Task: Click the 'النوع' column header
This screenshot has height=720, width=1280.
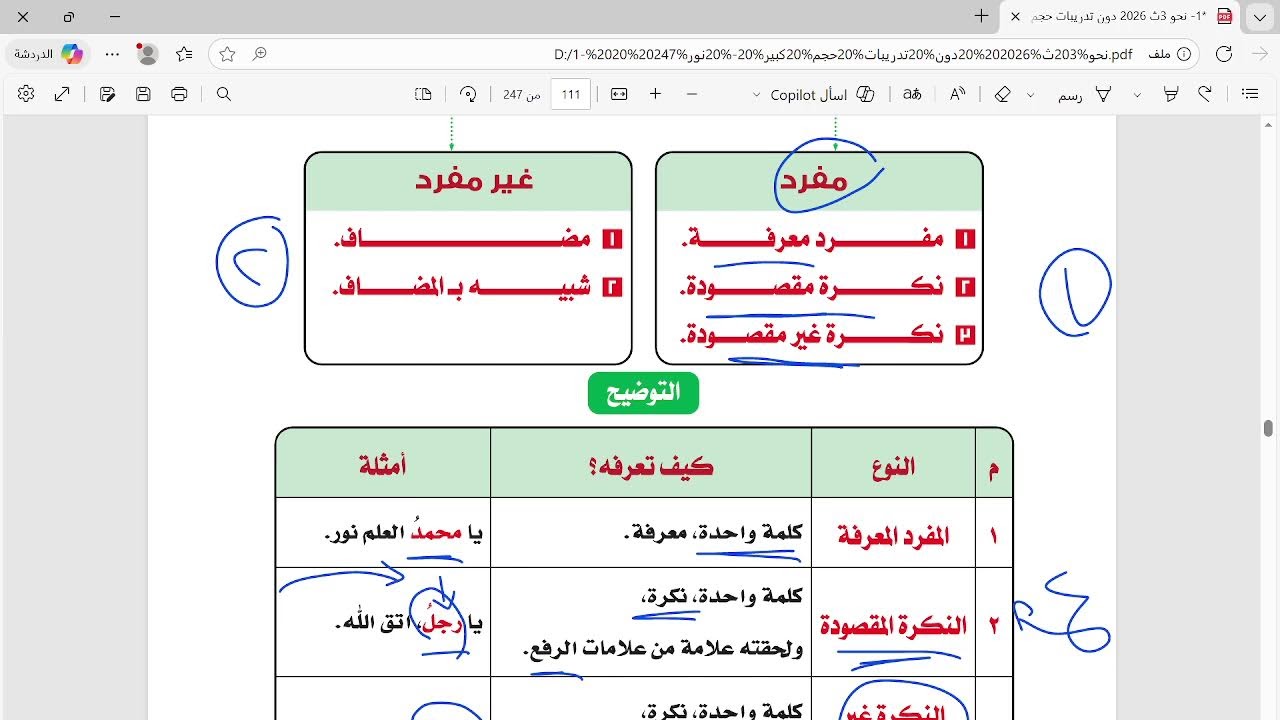Action: click(x=893, y=466)
